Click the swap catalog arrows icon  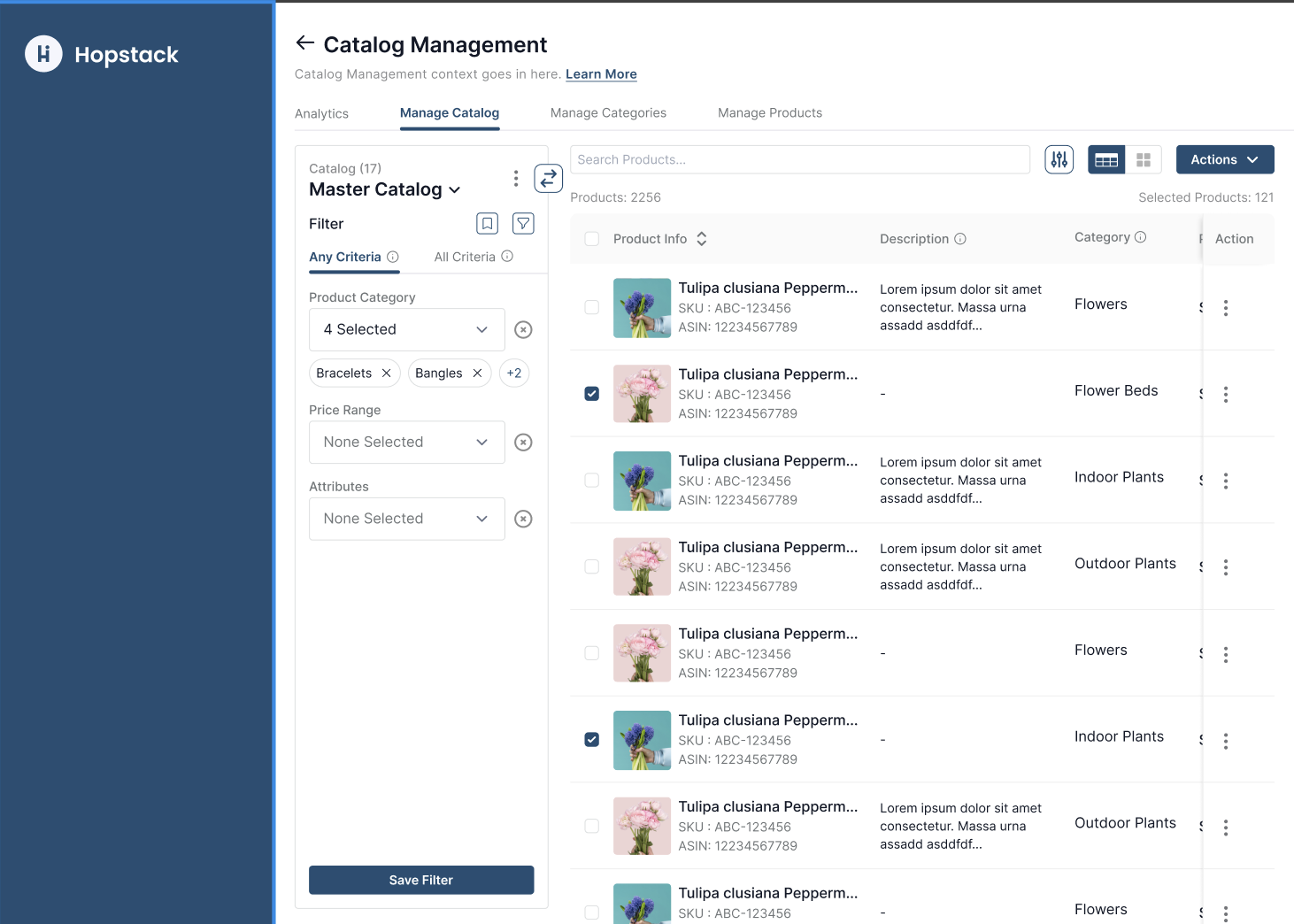pos(549,179)
